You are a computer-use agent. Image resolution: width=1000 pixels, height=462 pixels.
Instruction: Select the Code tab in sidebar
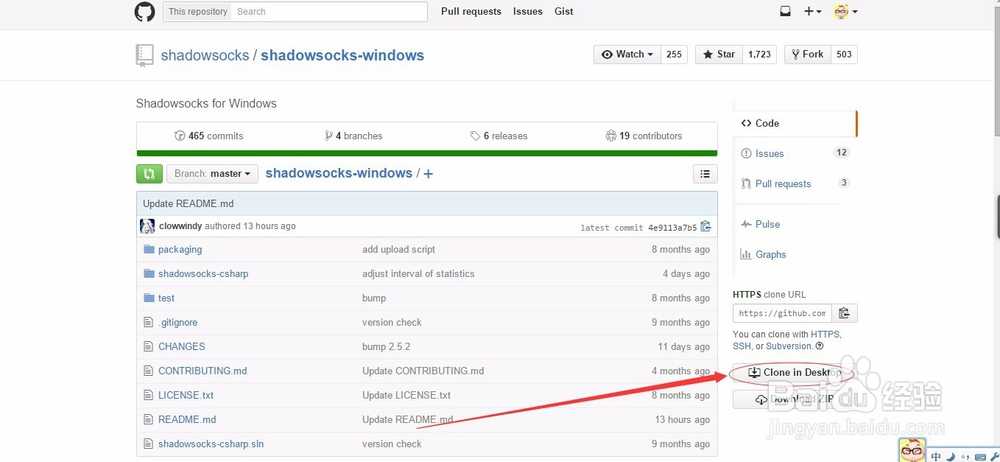[x=795, y=123]
